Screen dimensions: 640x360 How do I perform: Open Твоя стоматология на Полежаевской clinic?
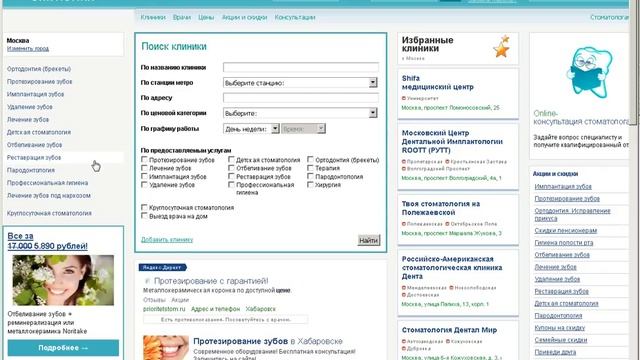441,208
